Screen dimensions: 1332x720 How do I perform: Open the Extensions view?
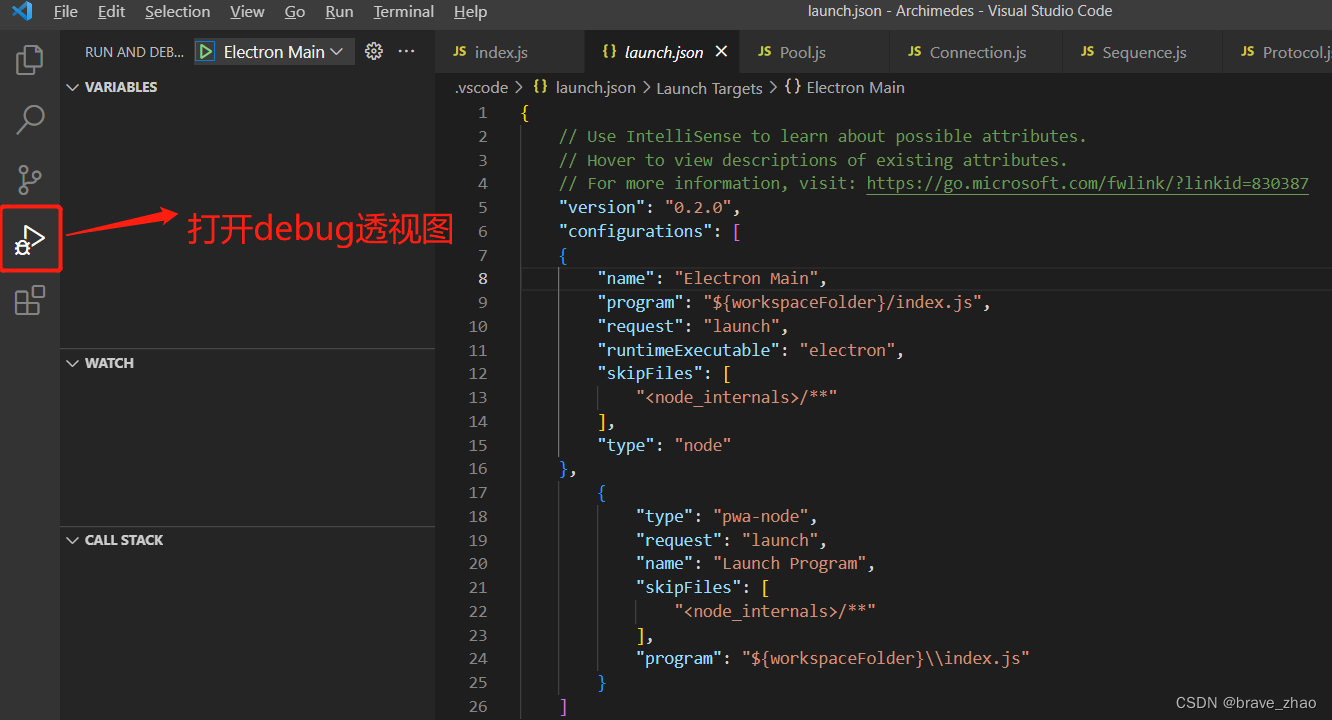click(30, 300)
